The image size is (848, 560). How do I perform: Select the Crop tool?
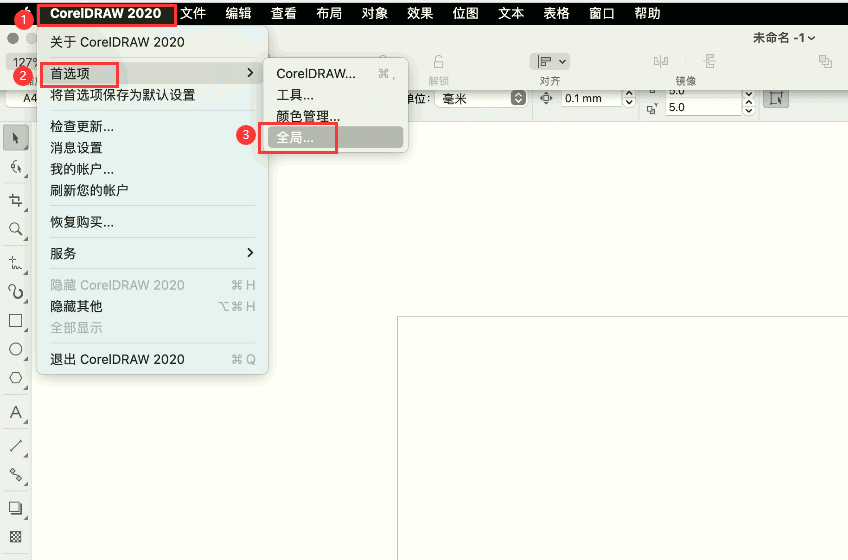(x=15, y=200)
